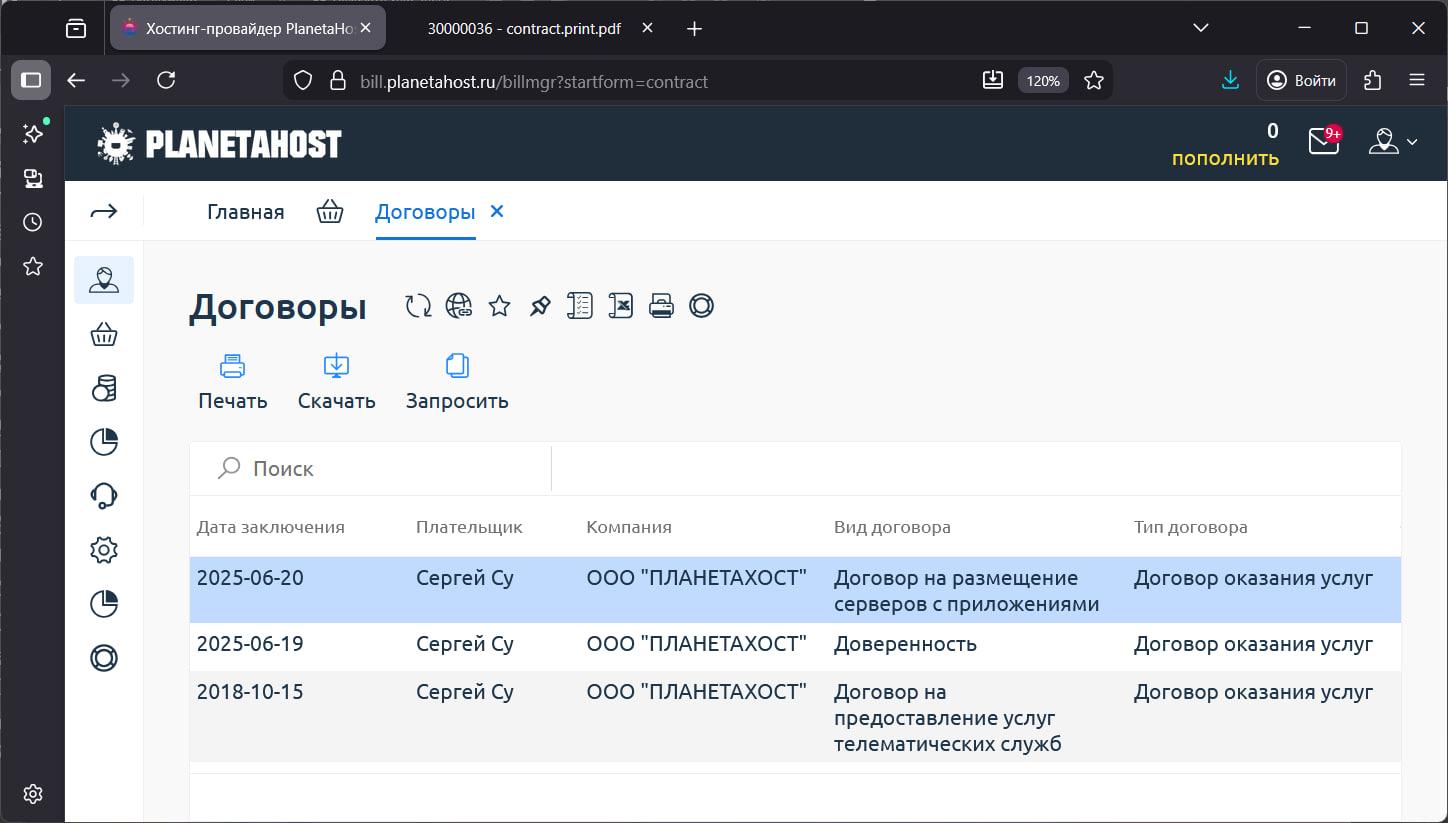Viewport: 1448px width, 823px height.
Task: Click the ПОПОЛНИТЬ link to top up balance
Action: (x=1224, y=159)
